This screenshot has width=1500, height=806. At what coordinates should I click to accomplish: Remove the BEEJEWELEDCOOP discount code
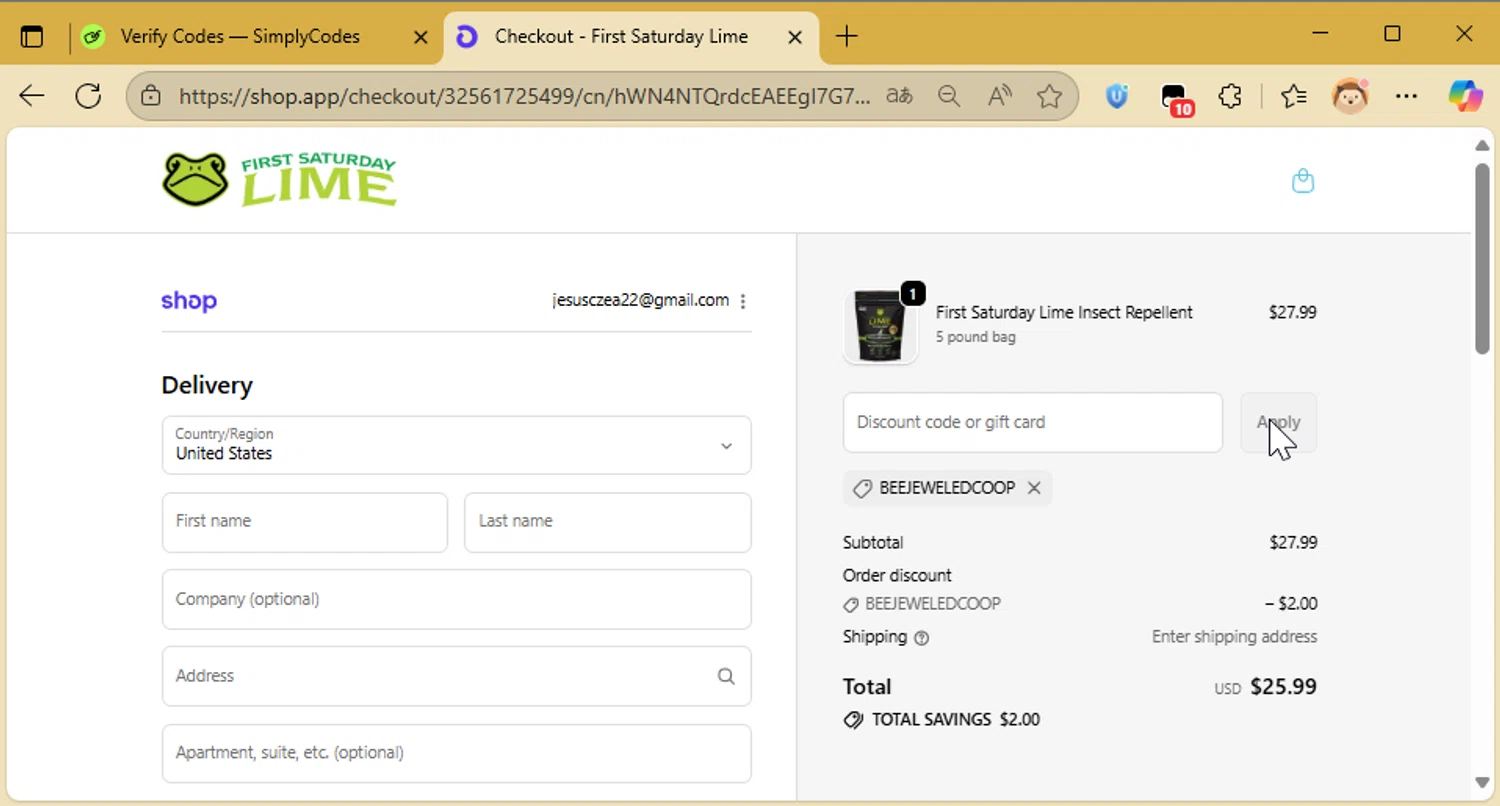(x=1034, y=488)
